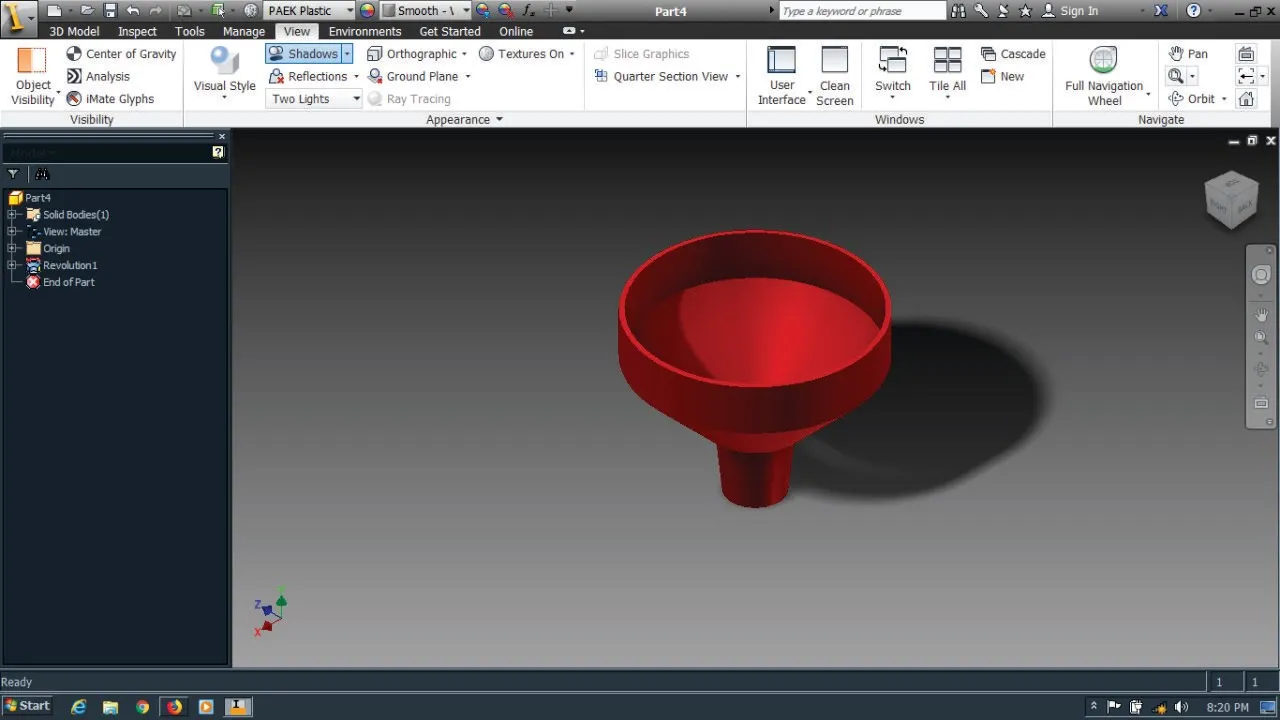Screen dimensions: 1280x720
Task: Click the Switch windows button
Action: coord(892,72)
